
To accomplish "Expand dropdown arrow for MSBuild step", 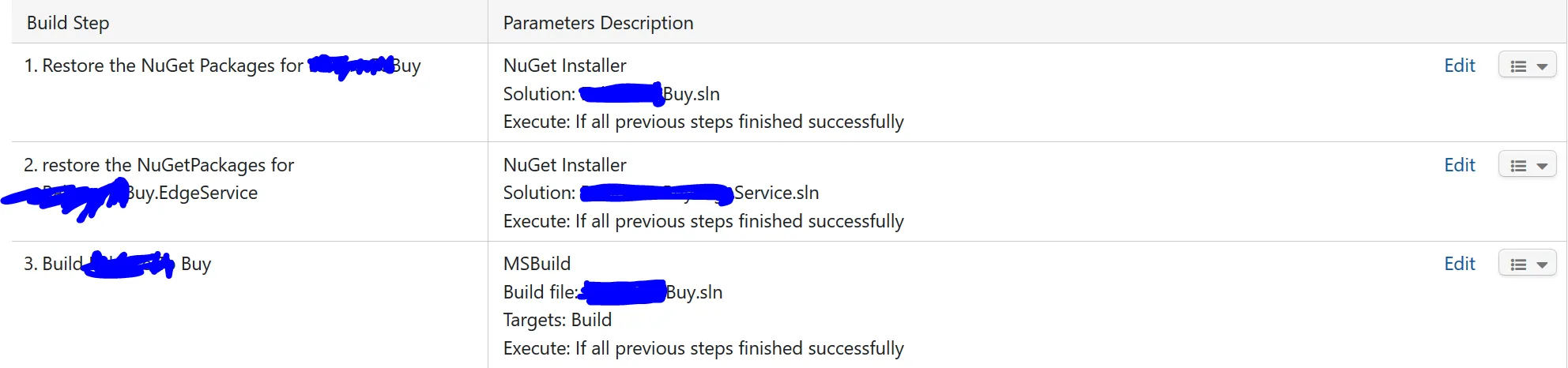I will coord(1542,265).
